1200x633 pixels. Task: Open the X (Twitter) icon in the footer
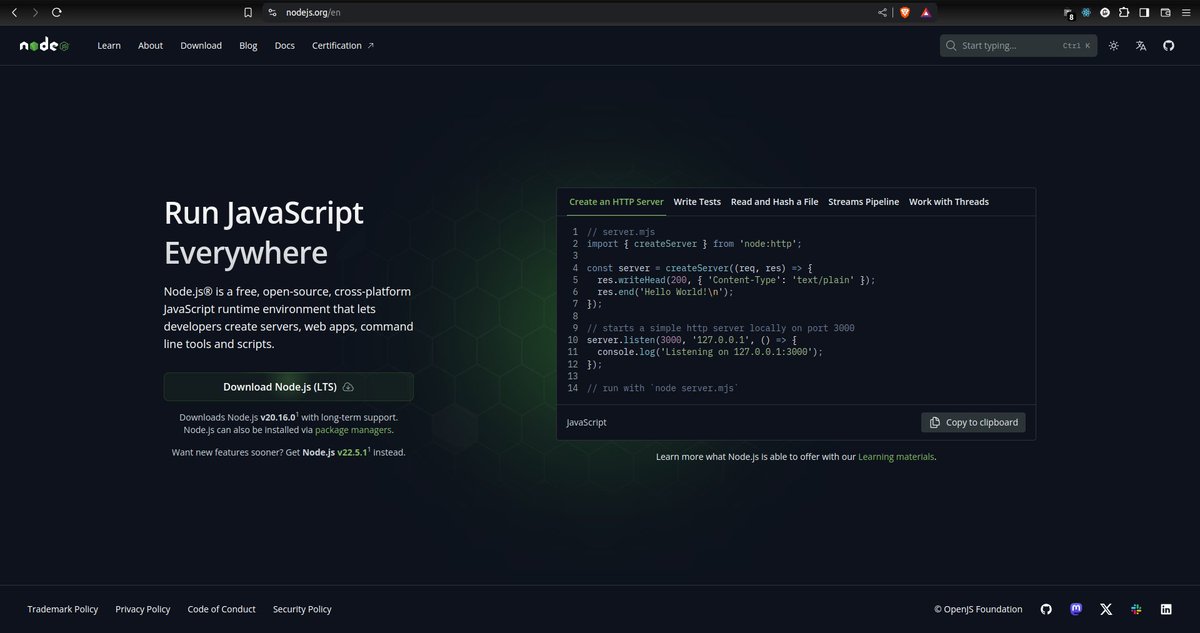[x=1106, y=609]
